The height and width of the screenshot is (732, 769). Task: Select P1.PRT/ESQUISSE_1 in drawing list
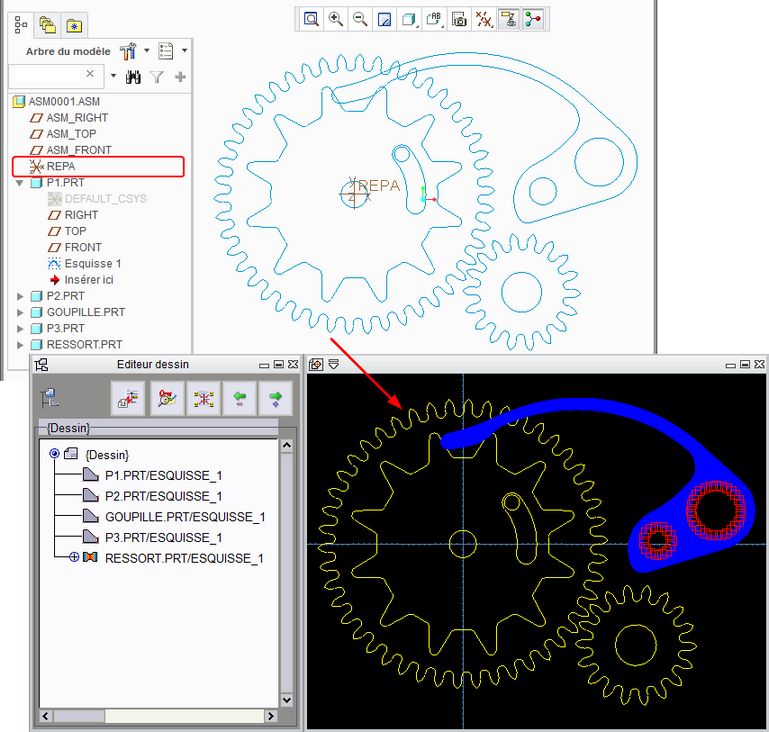[x=163, y=476]
